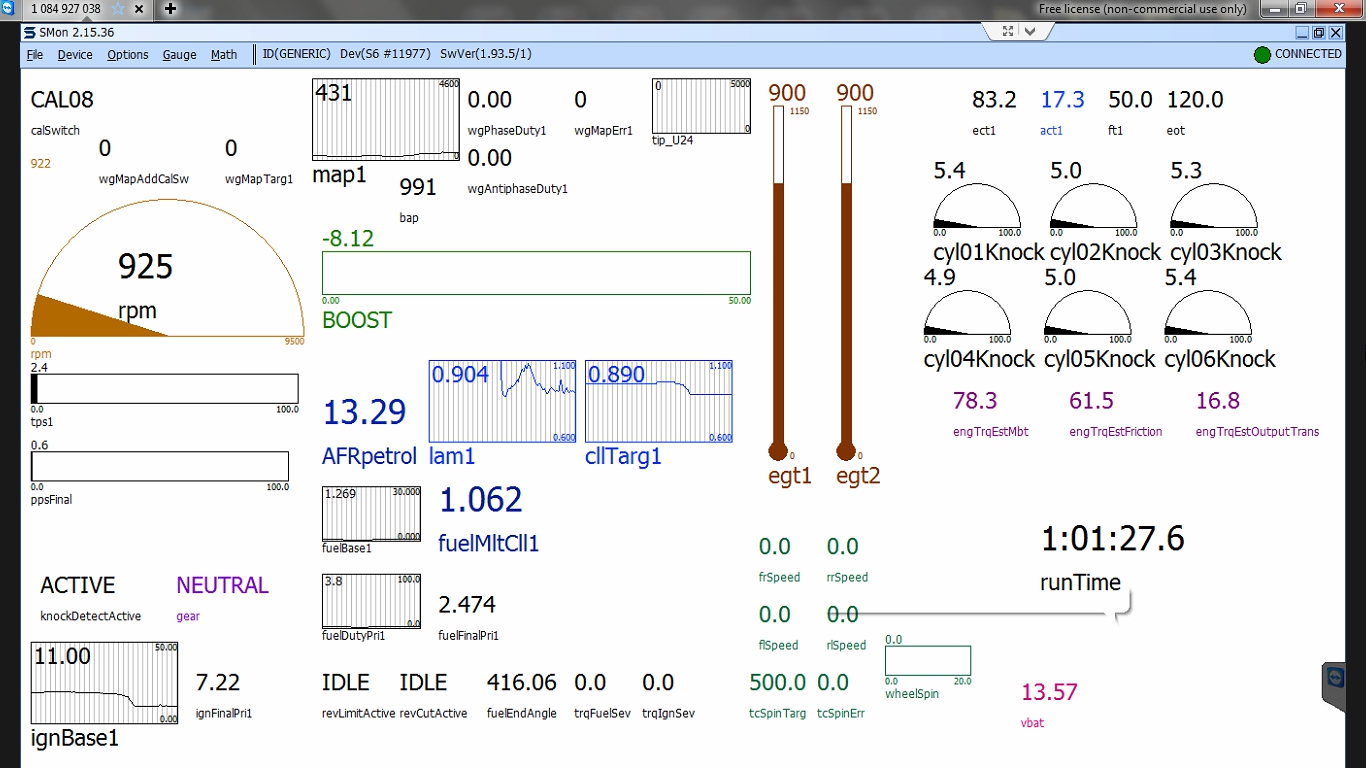Click the BOOST horizontal bar gauge
The height and width of the screenshot is (768, 1366).
tap(536, 273)
